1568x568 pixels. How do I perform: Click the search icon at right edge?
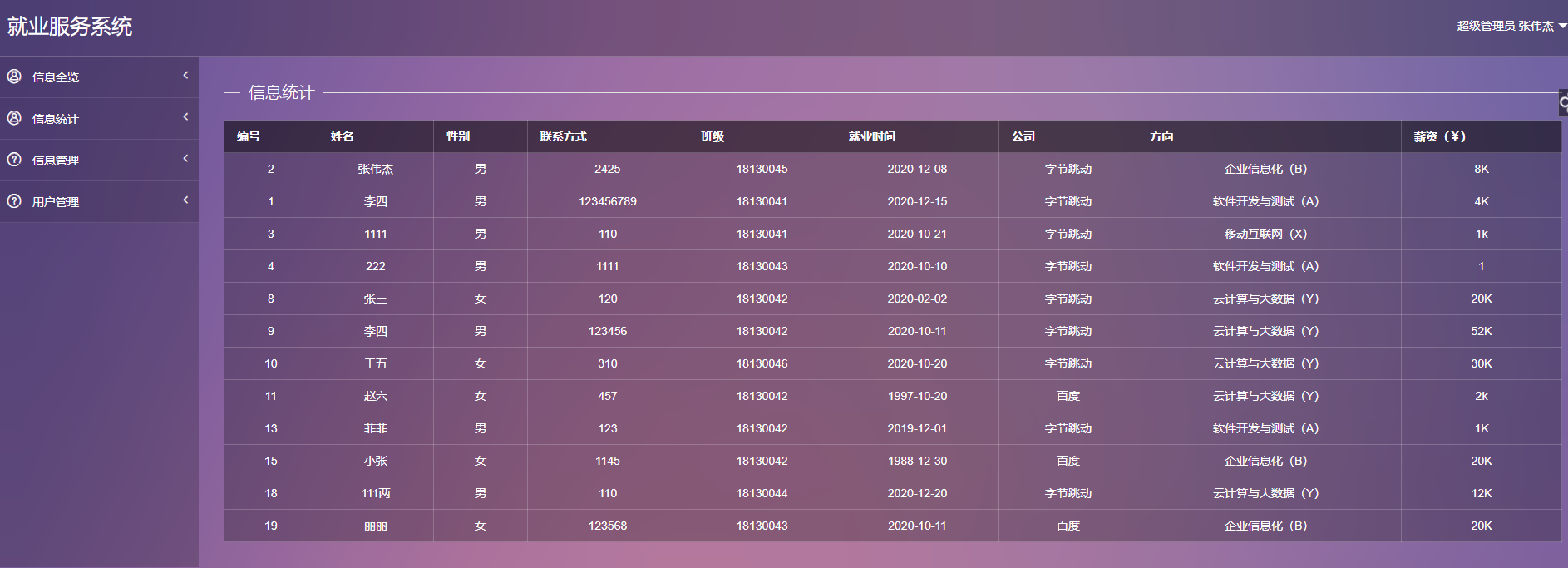point(1563,104)
